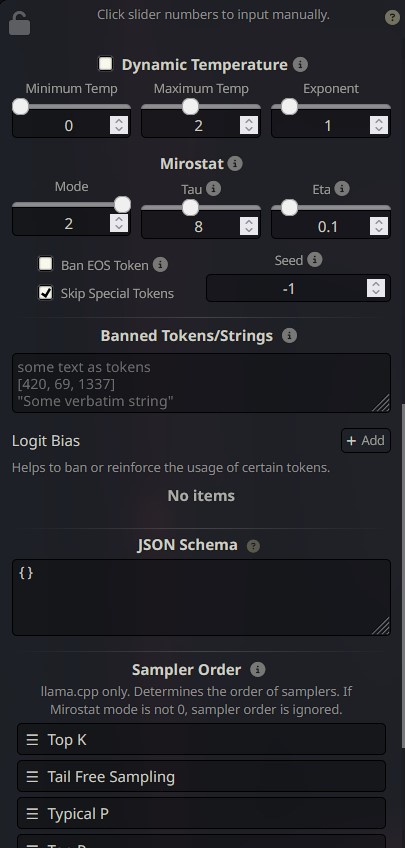Show Dynamic Temperature info icon

(300, 65)
